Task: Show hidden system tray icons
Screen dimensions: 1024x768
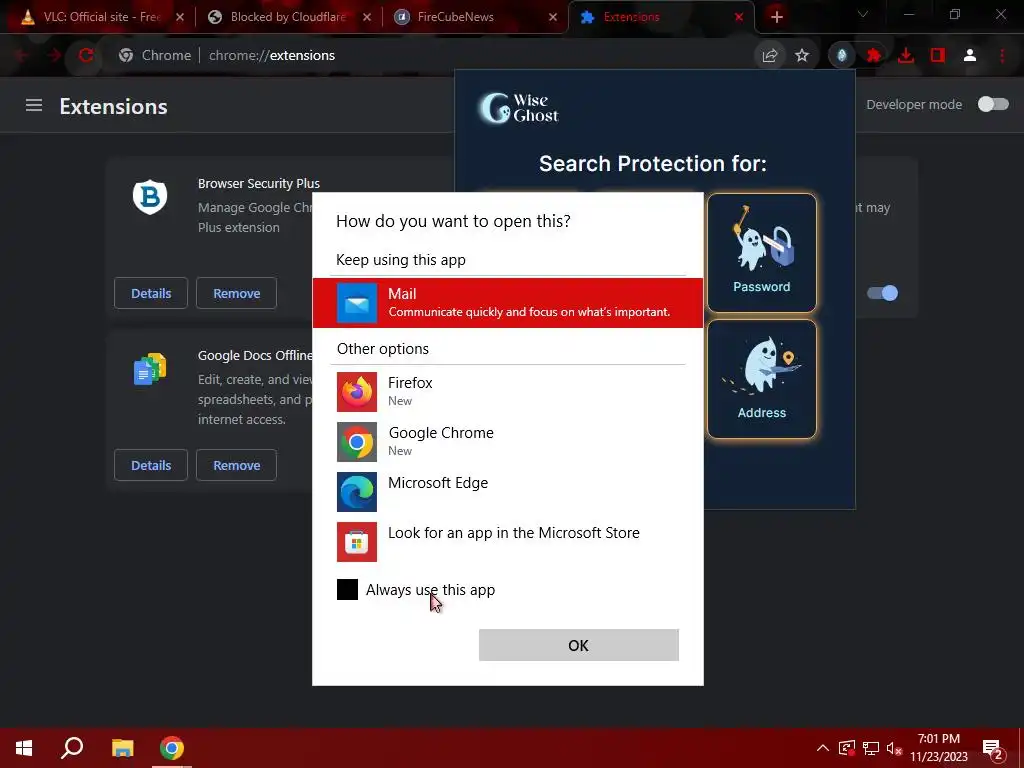Action: (x=823, y=748)
